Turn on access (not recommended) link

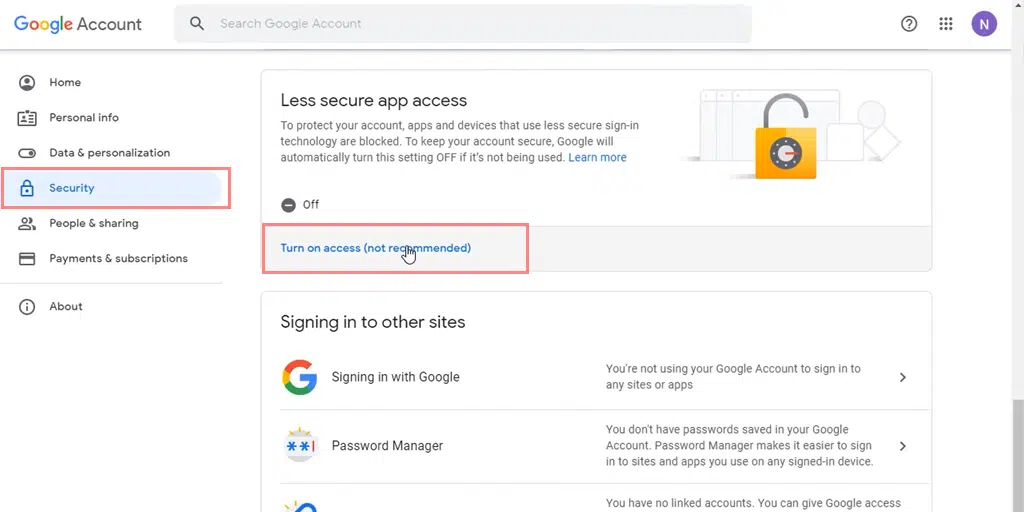375,248
